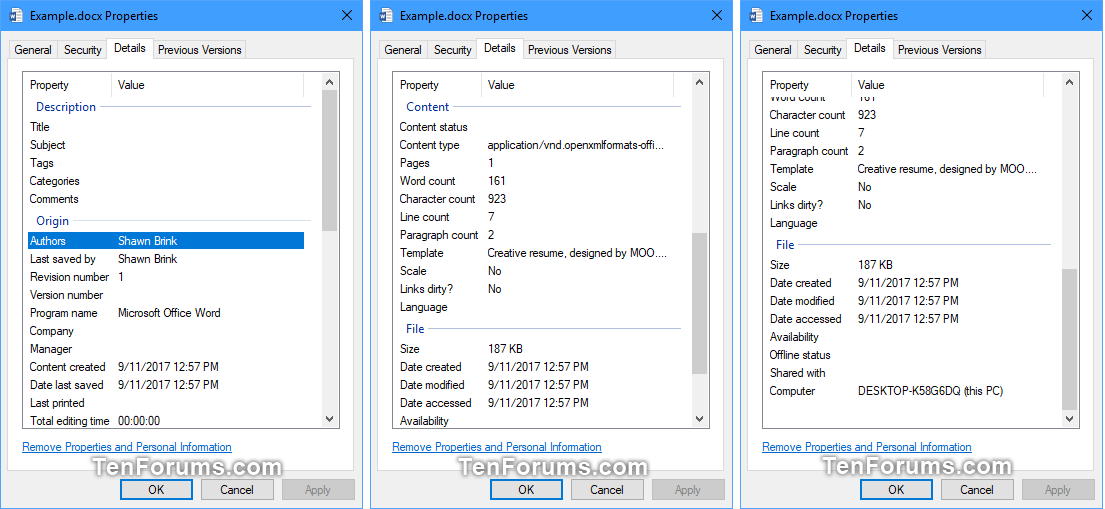Select Details tab in right window
This screenshot has height=509, width=1105.
[x=870, y=48]
